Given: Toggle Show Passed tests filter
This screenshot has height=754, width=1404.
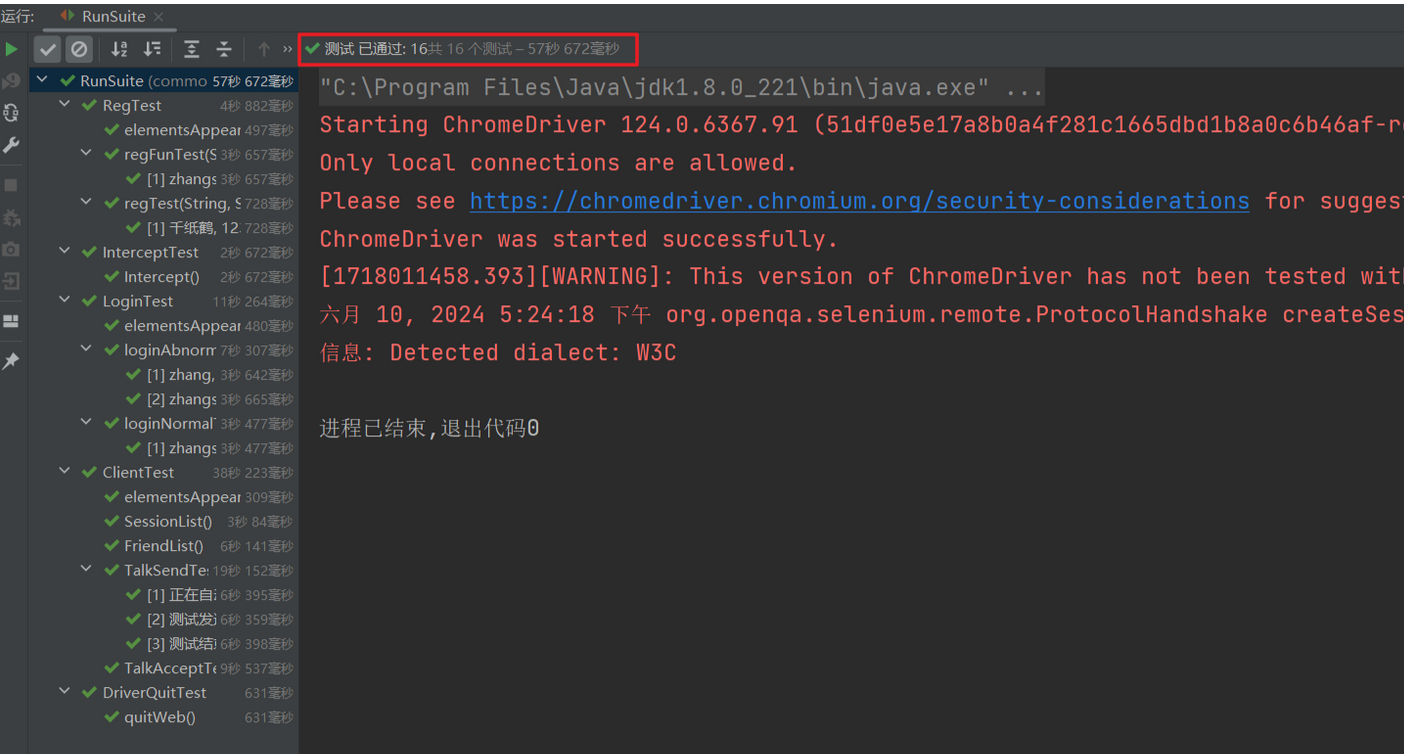Looking at the screenshot, I should click(x=47, y=49).
